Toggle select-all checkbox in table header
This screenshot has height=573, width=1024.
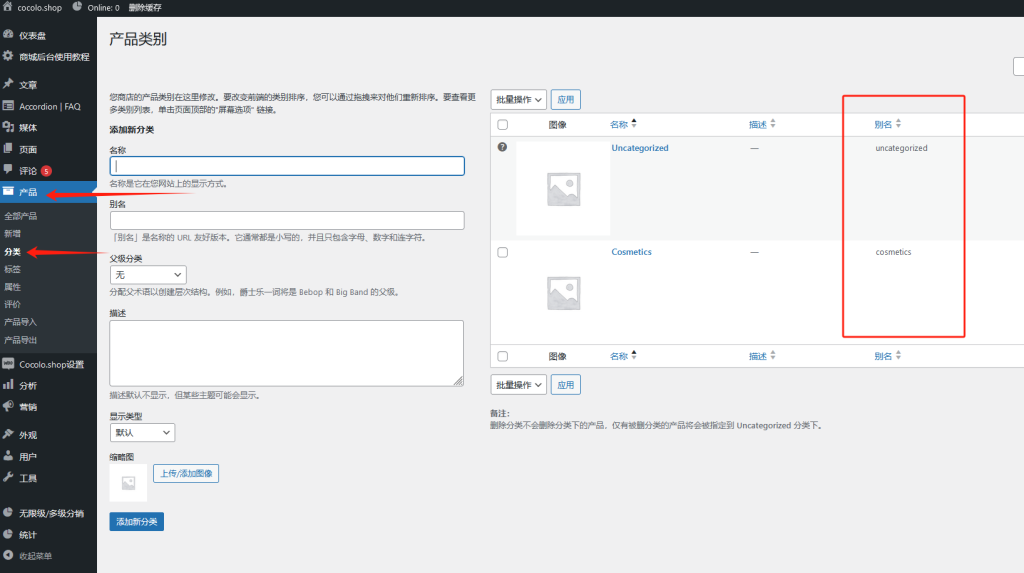point(502,125)
